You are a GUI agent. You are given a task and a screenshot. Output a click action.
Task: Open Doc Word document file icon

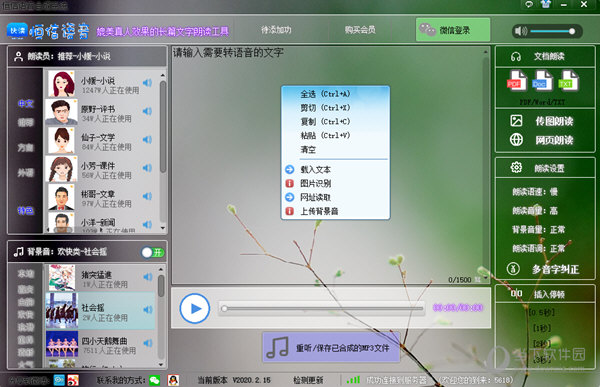point(542,81)
